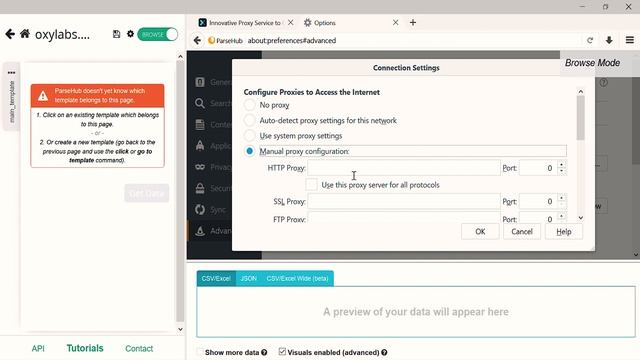This screenshot has height=360, width=640.
Task: Select Manual proxy configuration radio
Action: click(250, 151)
